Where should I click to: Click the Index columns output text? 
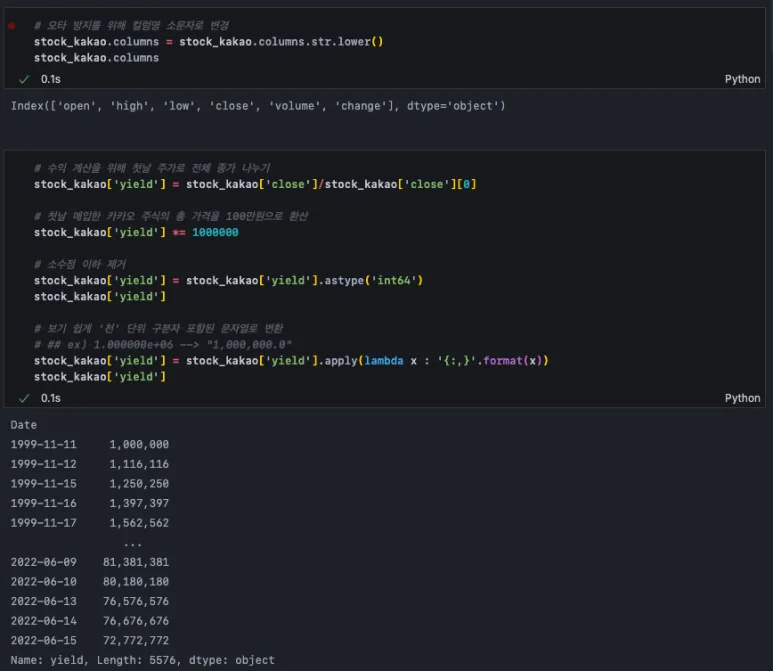258,105
